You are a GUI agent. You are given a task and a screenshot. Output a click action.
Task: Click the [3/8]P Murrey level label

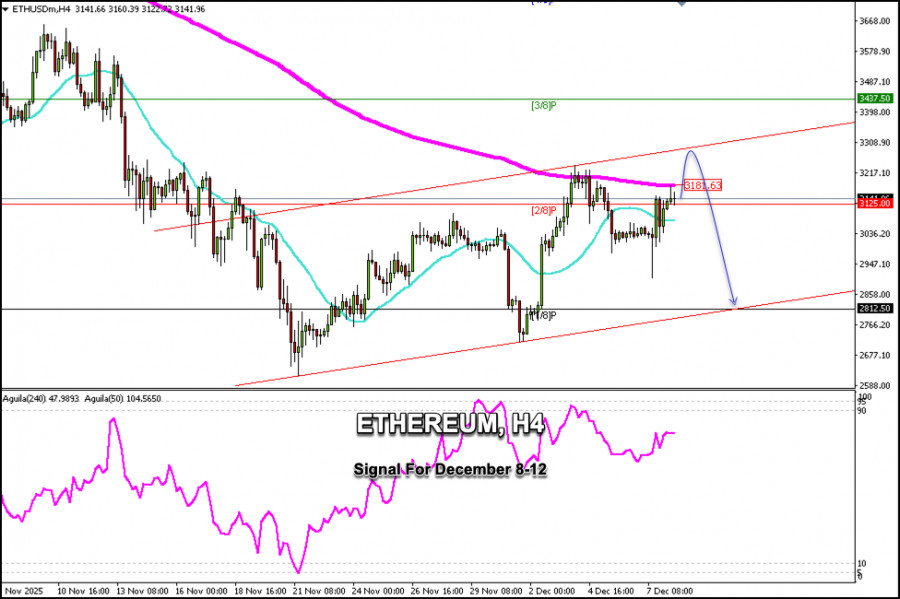(544, 106)
